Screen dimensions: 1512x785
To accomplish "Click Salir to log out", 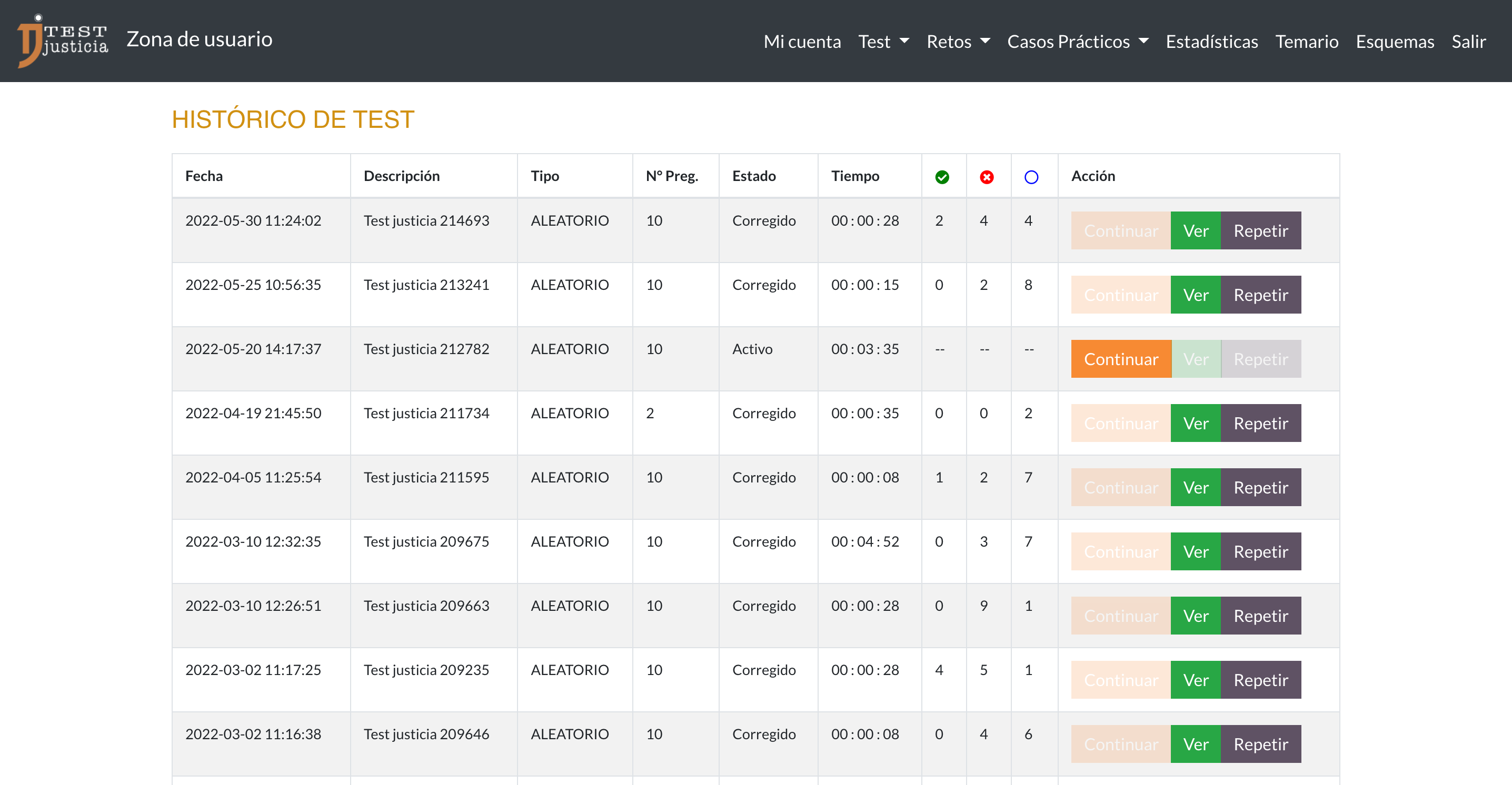I will (x=1468, y=41).
